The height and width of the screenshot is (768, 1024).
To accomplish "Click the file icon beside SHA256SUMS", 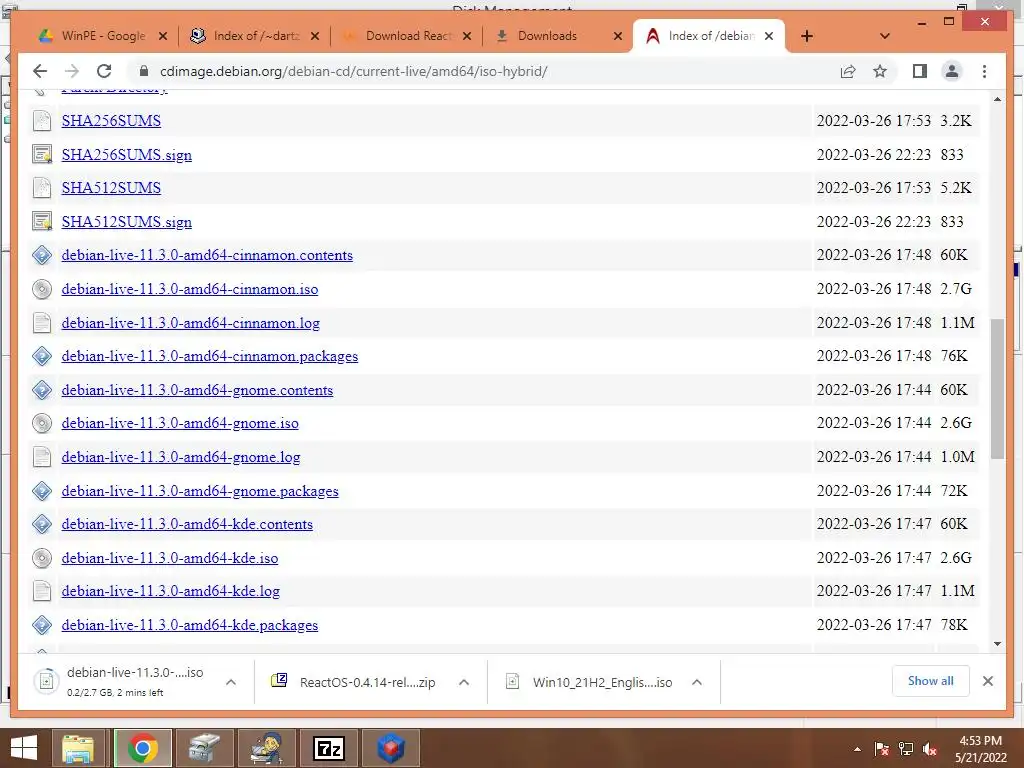I will [42, 121].
